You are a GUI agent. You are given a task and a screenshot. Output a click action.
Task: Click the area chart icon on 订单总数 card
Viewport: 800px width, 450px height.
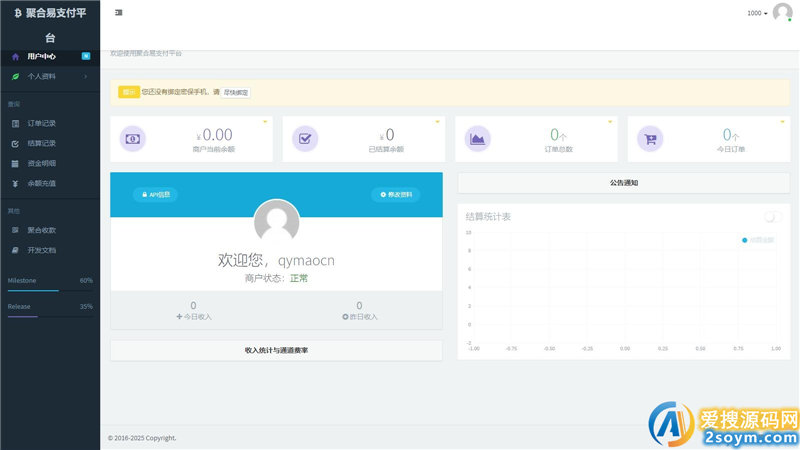[478, 139]
